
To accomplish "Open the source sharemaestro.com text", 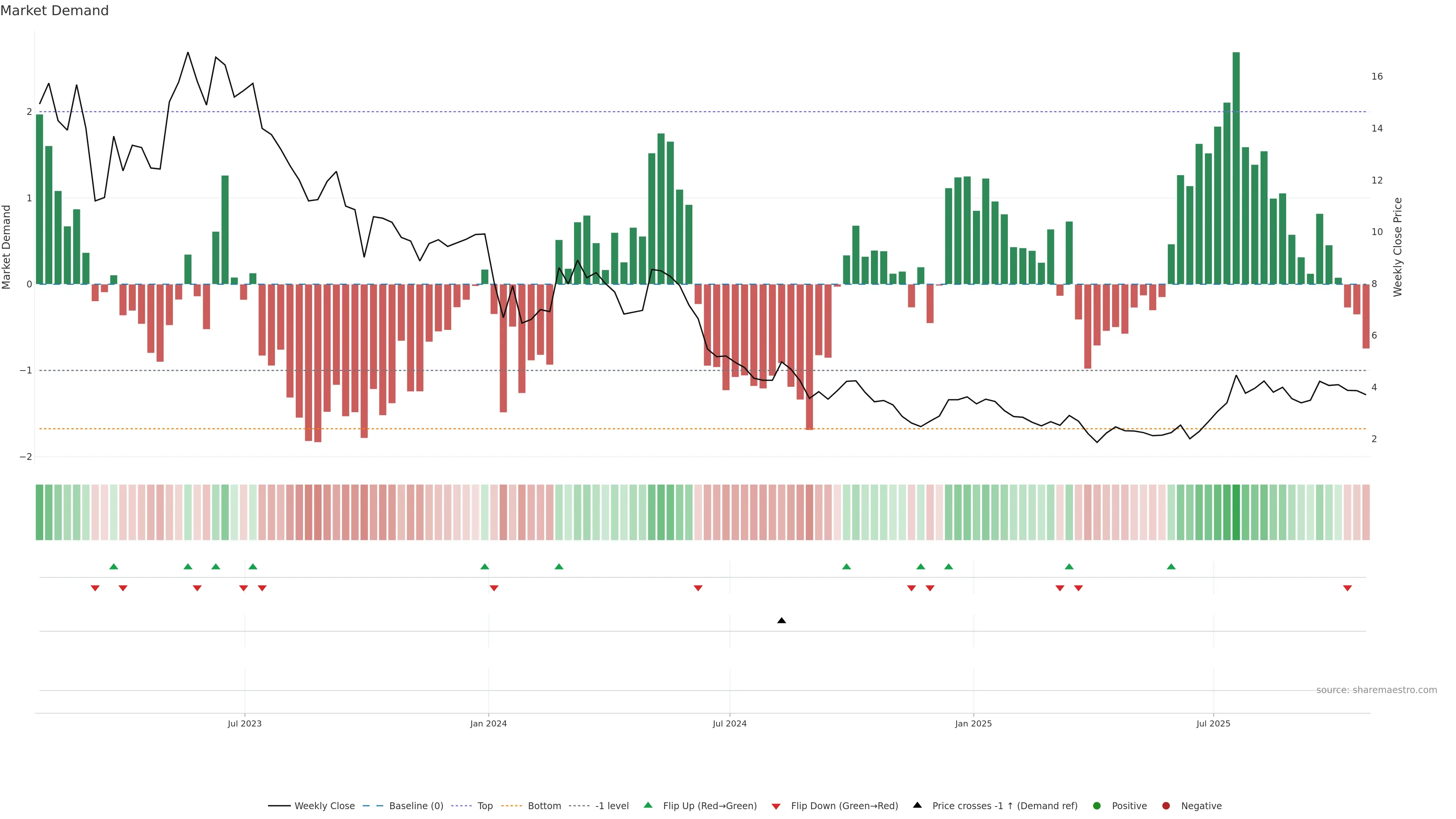I will tap(1376, 690).
